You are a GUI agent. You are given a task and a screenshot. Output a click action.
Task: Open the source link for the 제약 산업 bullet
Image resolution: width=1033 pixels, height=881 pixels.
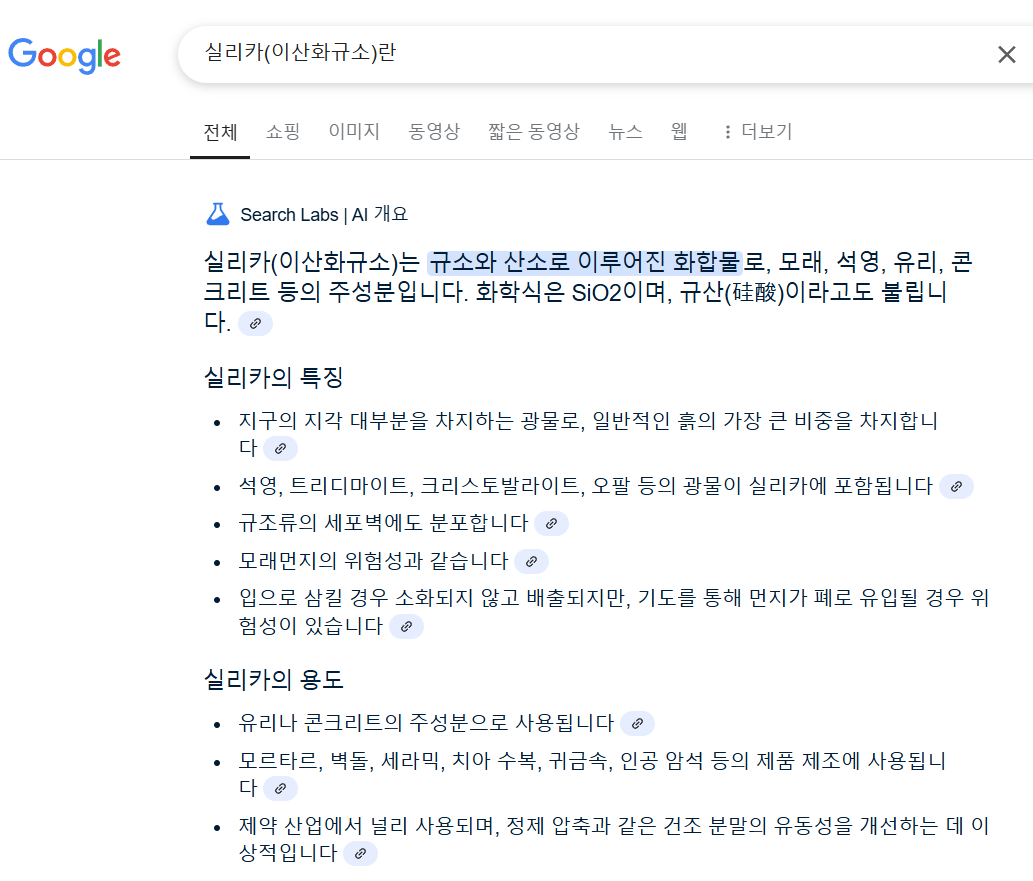point(360,853)
